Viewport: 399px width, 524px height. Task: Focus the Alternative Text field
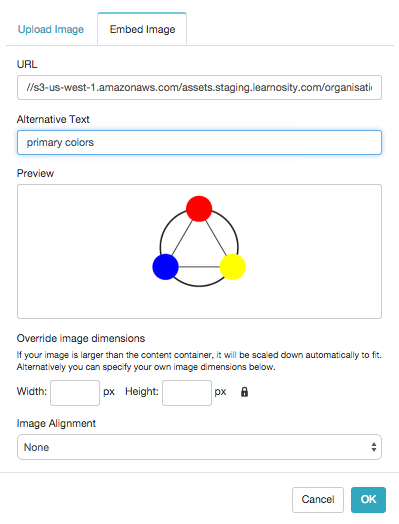199,142
